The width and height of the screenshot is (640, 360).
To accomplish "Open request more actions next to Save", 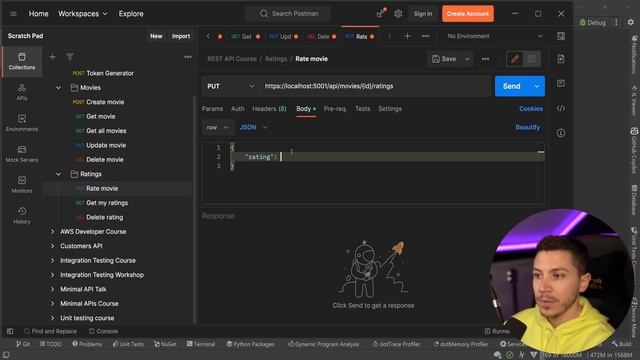I will point(485,59).
